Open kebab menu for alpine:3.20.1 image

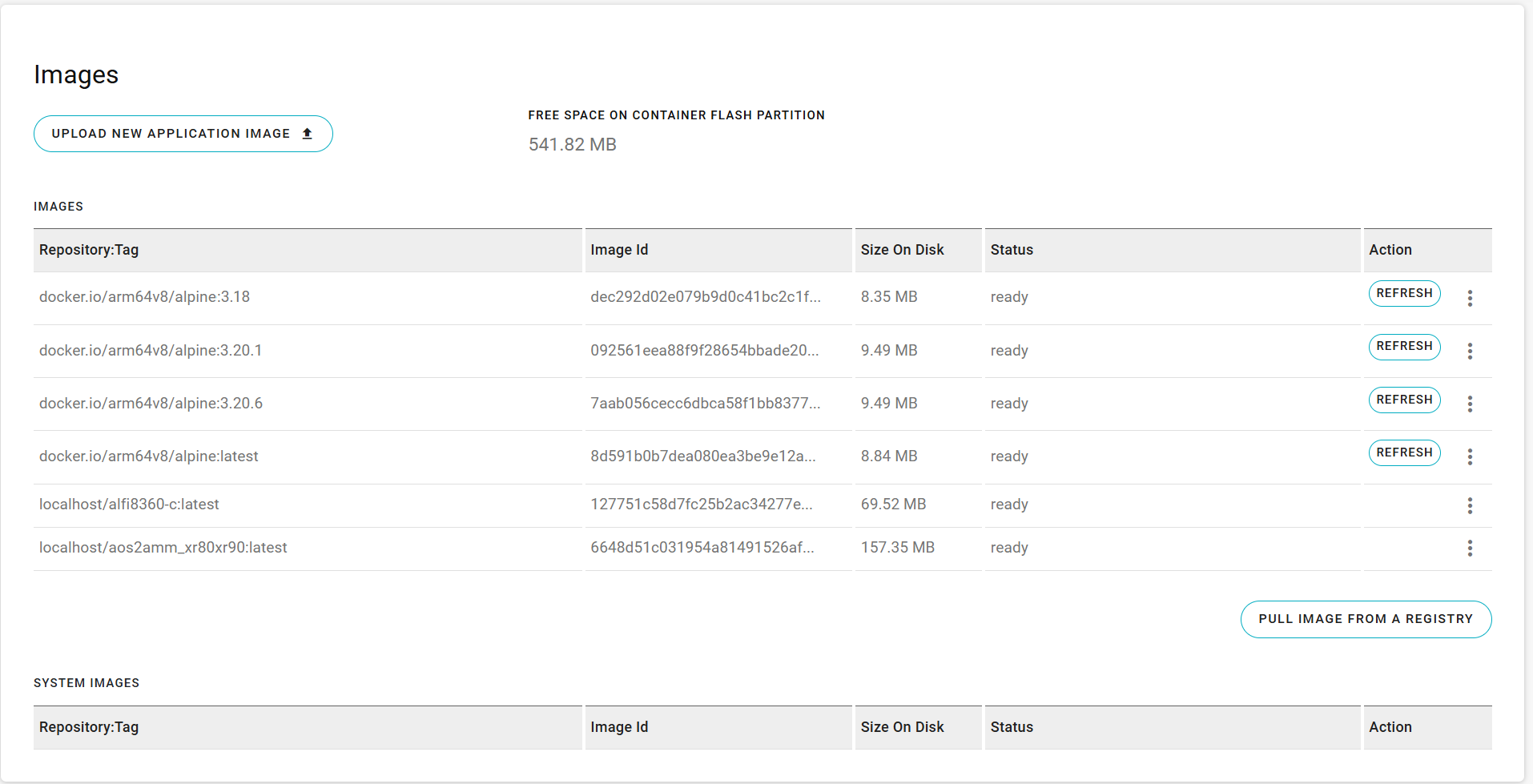tap(1469, 351)
